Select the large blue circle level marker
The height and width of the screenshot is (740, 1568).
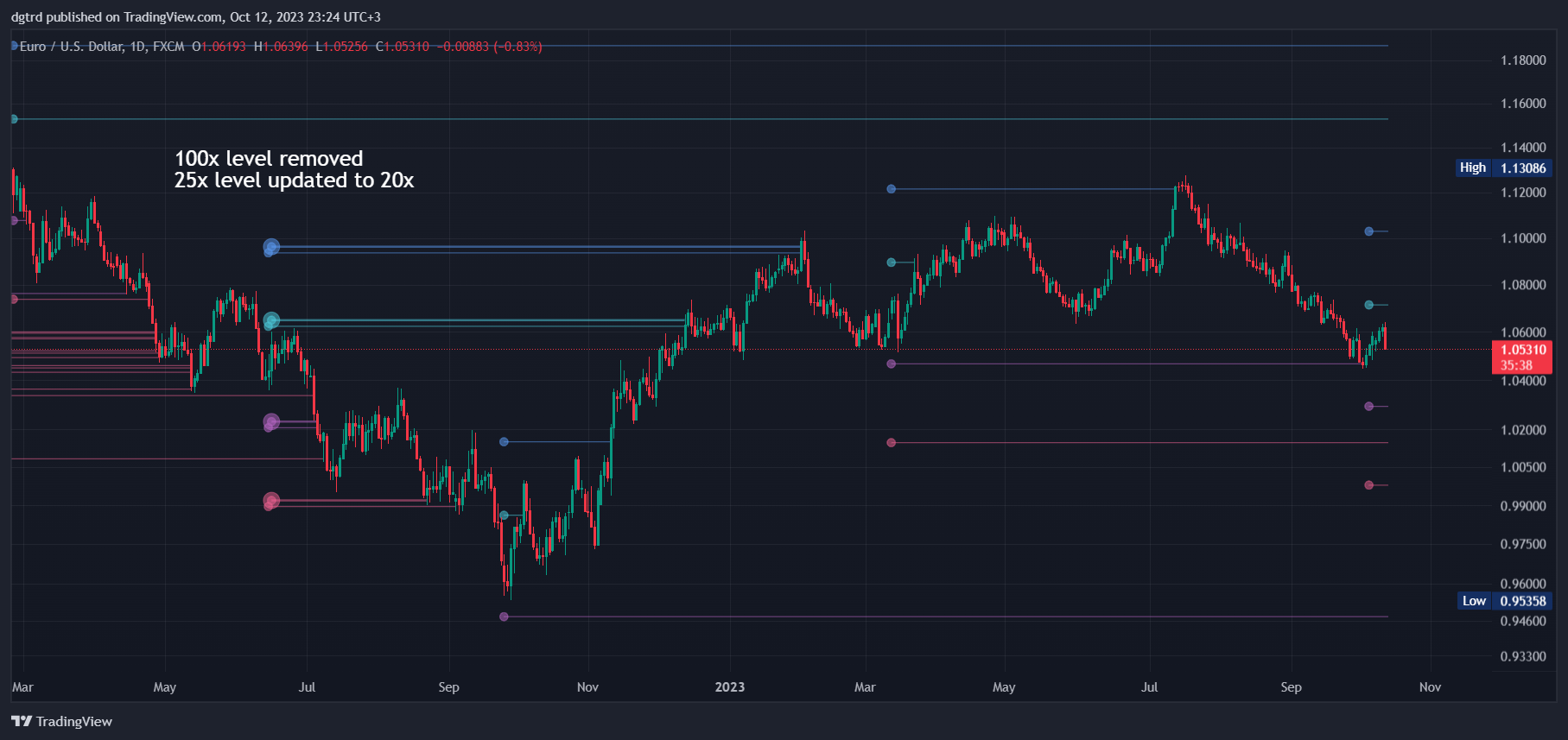(x=271, y=248)
